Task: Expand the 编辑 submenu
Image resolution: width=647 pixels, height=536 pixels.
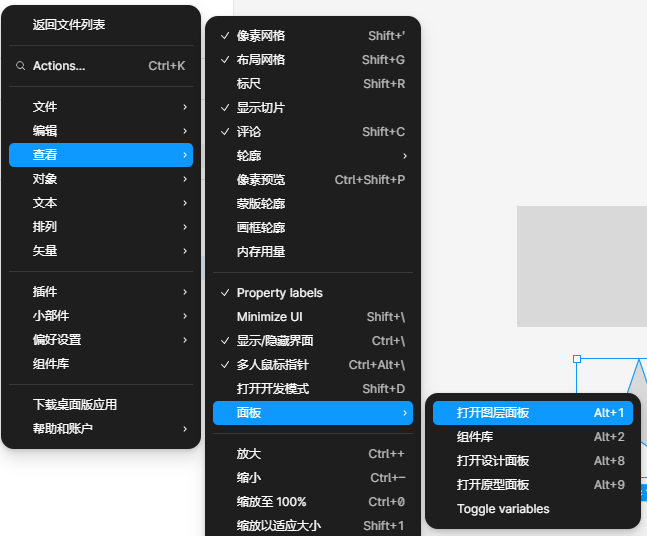Action: tap(101, 131)
